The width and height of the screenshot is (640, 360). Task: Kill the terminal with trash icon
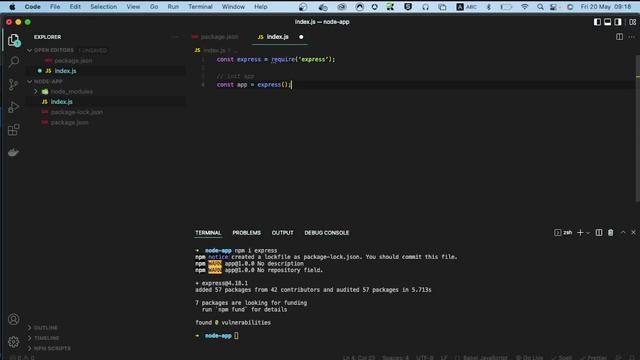[611, 233]
